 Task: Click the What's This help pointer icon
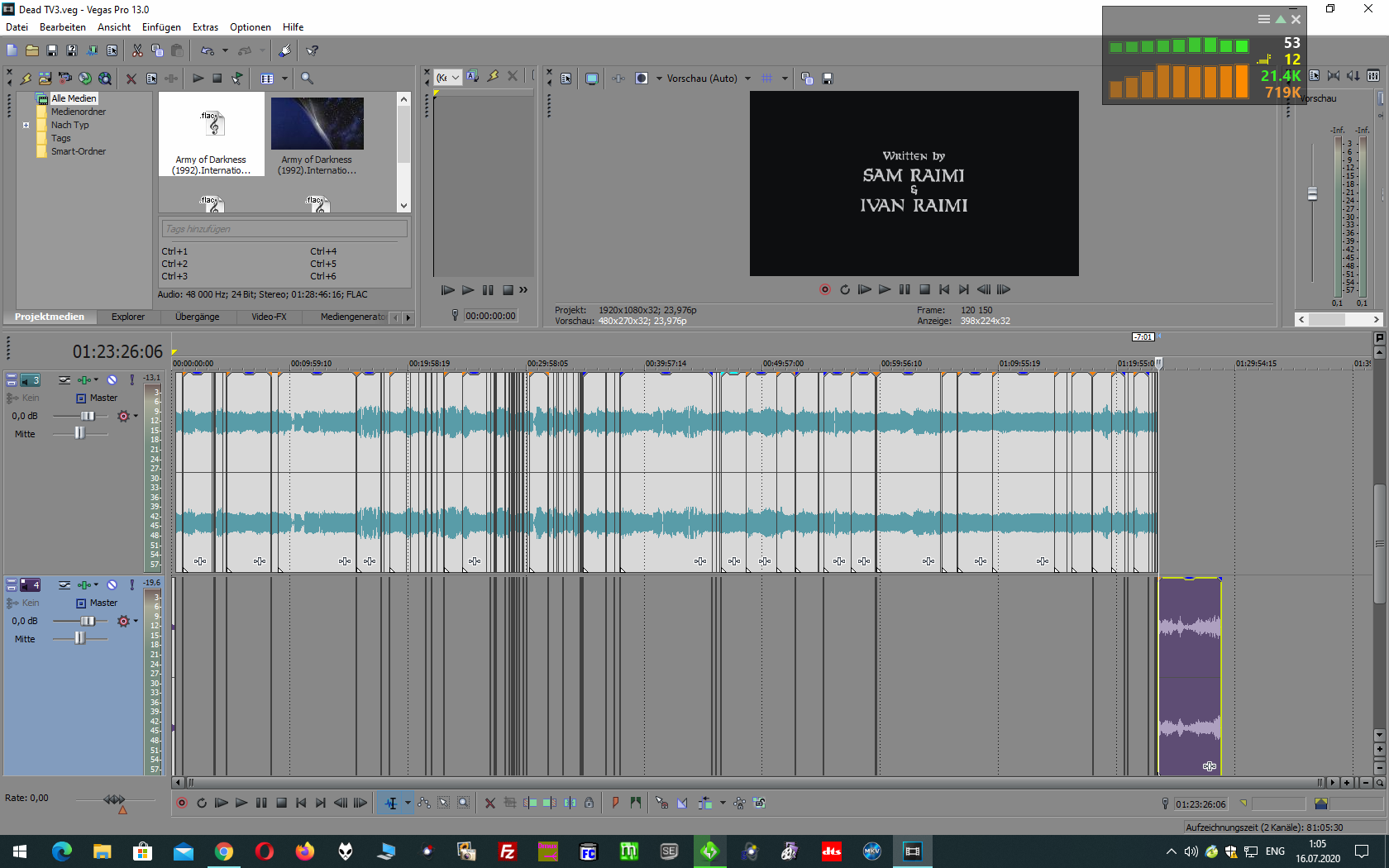tap(313, 50)
